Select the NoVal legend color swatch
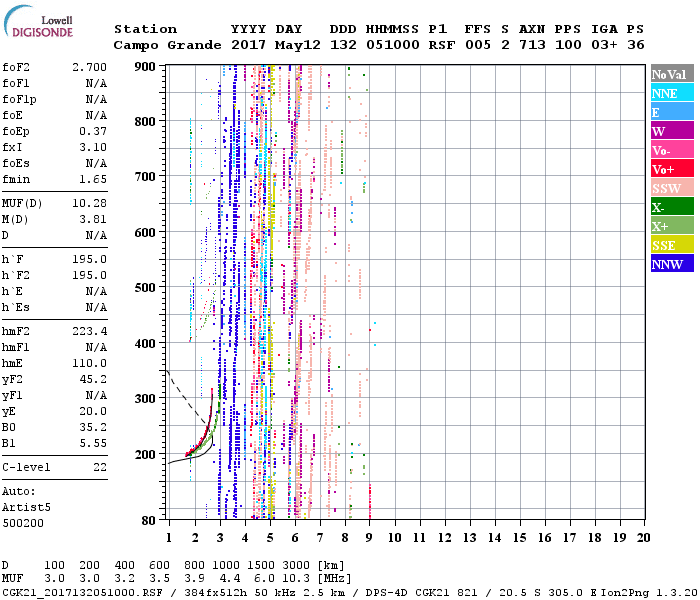The width and height of the screenshot is (700, 600). (672, 74)
